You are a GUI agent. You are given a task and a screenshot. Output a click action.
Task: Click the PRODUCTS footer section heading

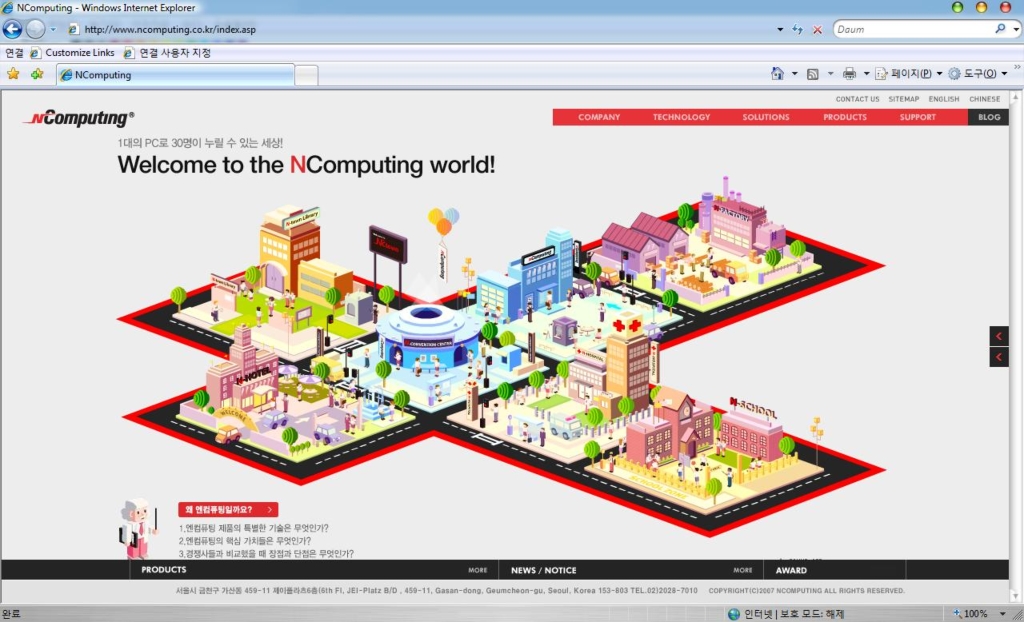pos(163,570)
